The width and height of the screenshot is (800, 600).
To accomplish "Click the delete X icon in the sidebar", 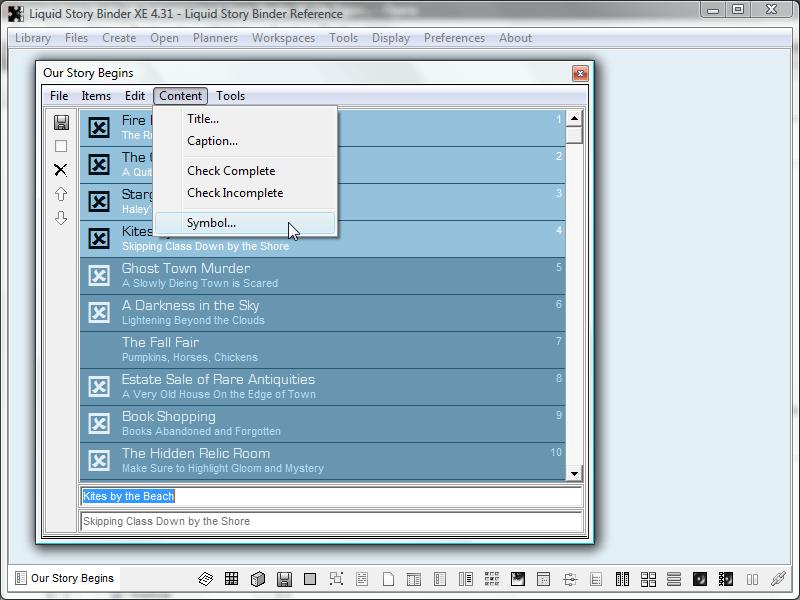I will [x=61, y=170].
